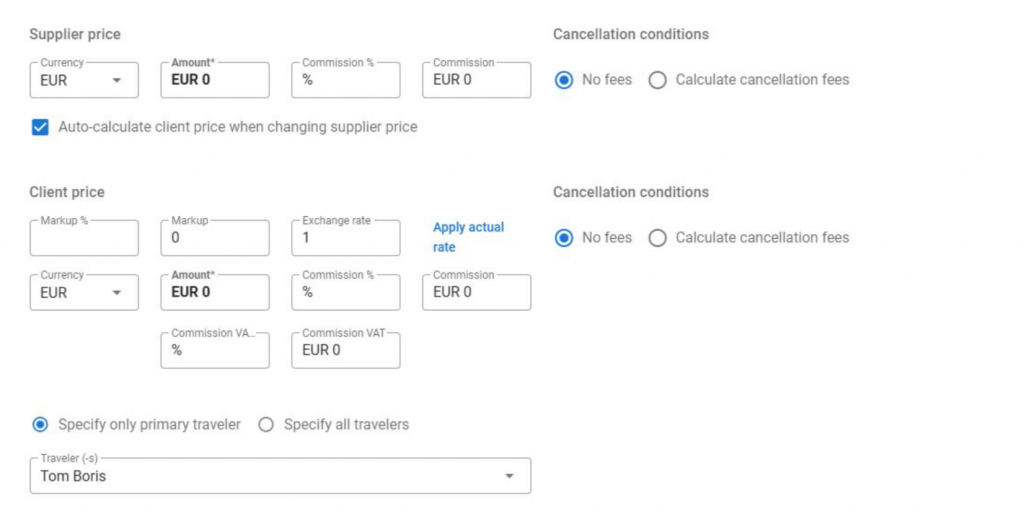
Task: Select No fees for client cancellation
Action: click(x=564, y=238)
